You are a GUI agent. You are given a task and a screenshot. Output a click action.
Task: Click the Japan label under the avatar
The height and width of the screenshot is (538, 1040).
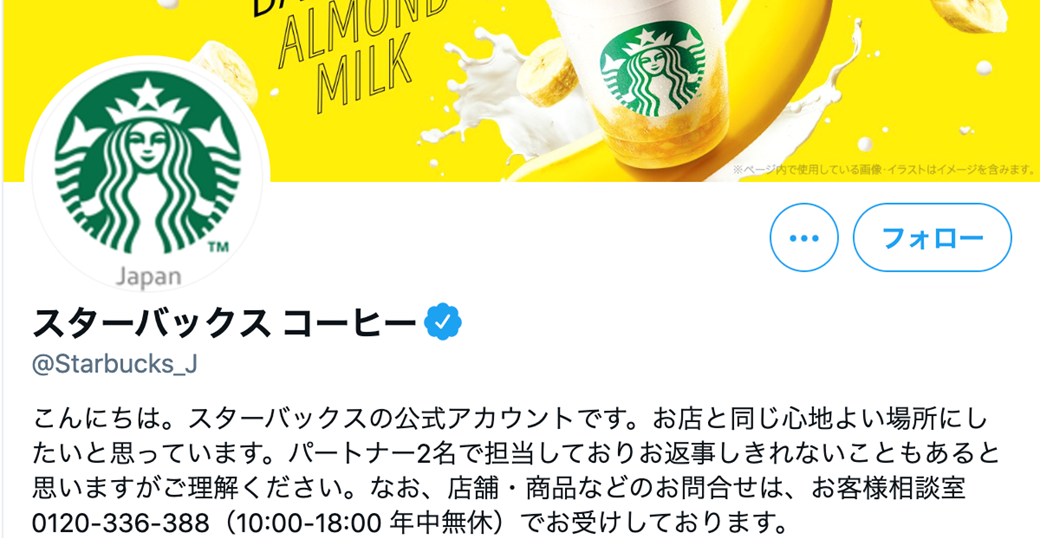click(x=148, y=277)
